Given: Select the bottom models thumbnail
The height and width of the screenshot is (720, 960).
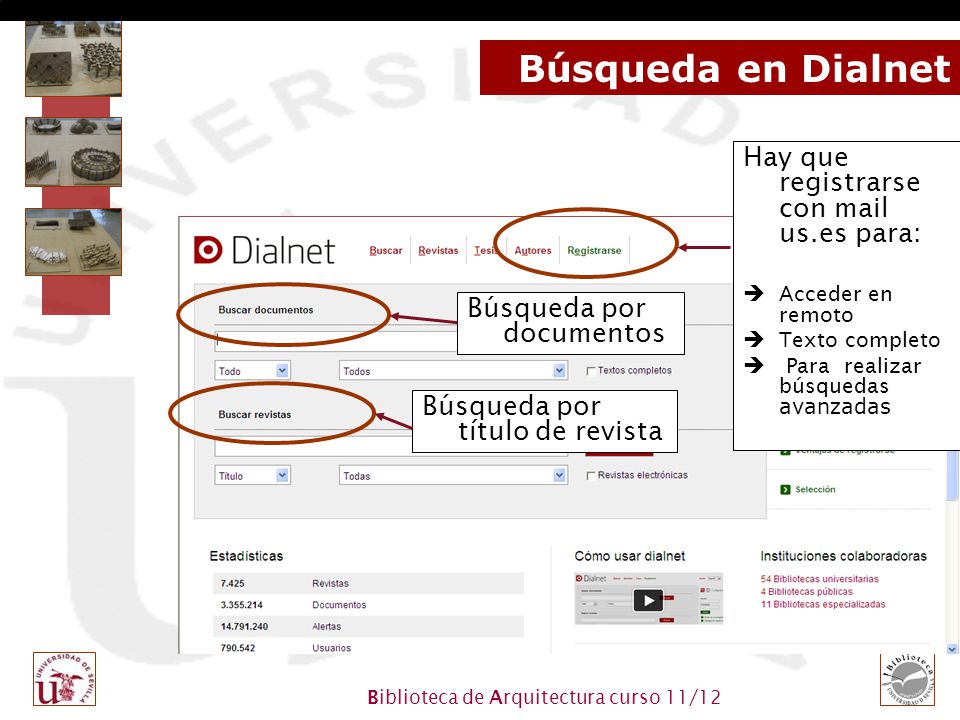Looking at the screenshot, I should [x=73, y=242].
